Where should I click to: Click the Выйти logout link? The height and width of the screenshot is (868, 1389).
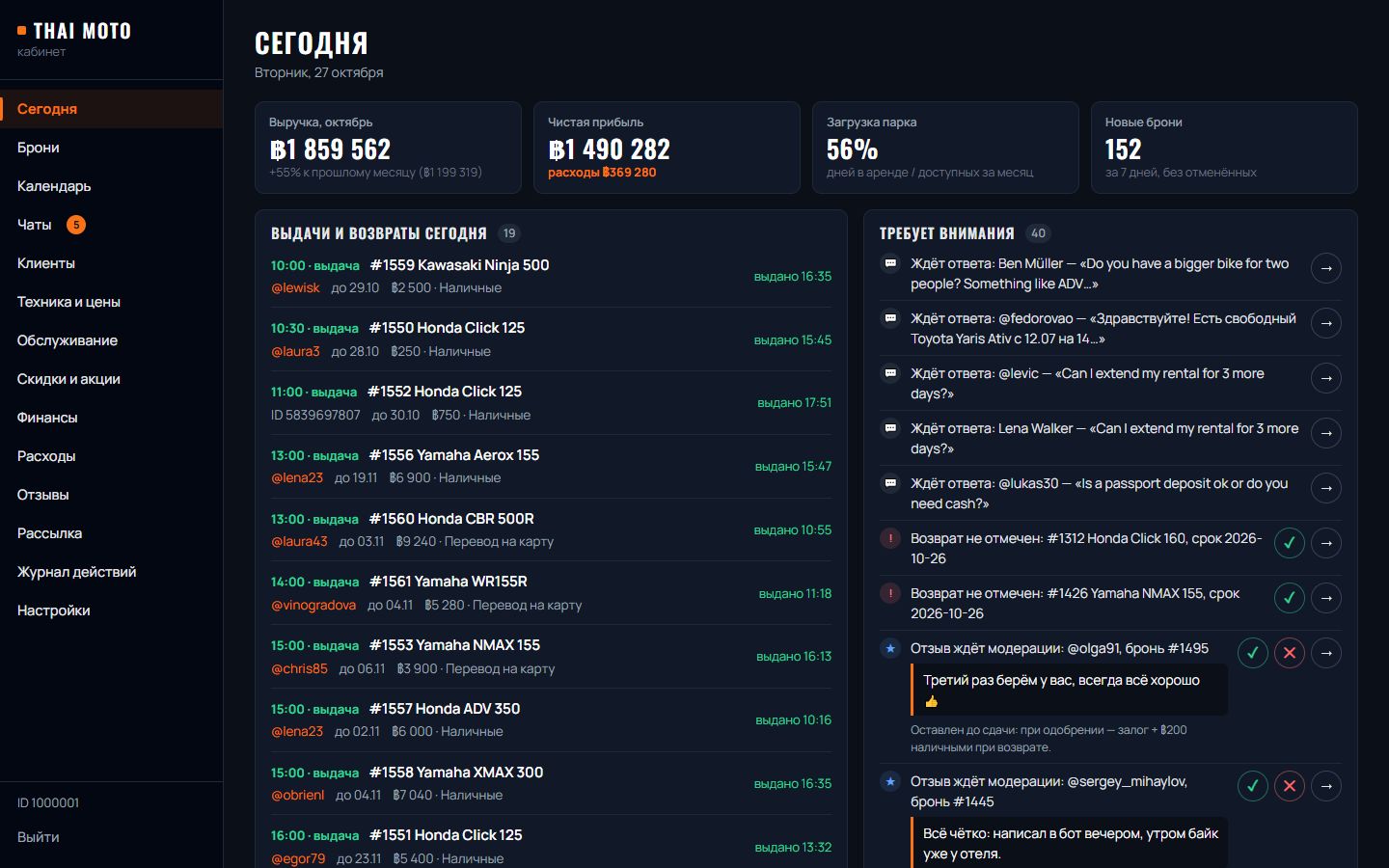[x=39, y=837]
